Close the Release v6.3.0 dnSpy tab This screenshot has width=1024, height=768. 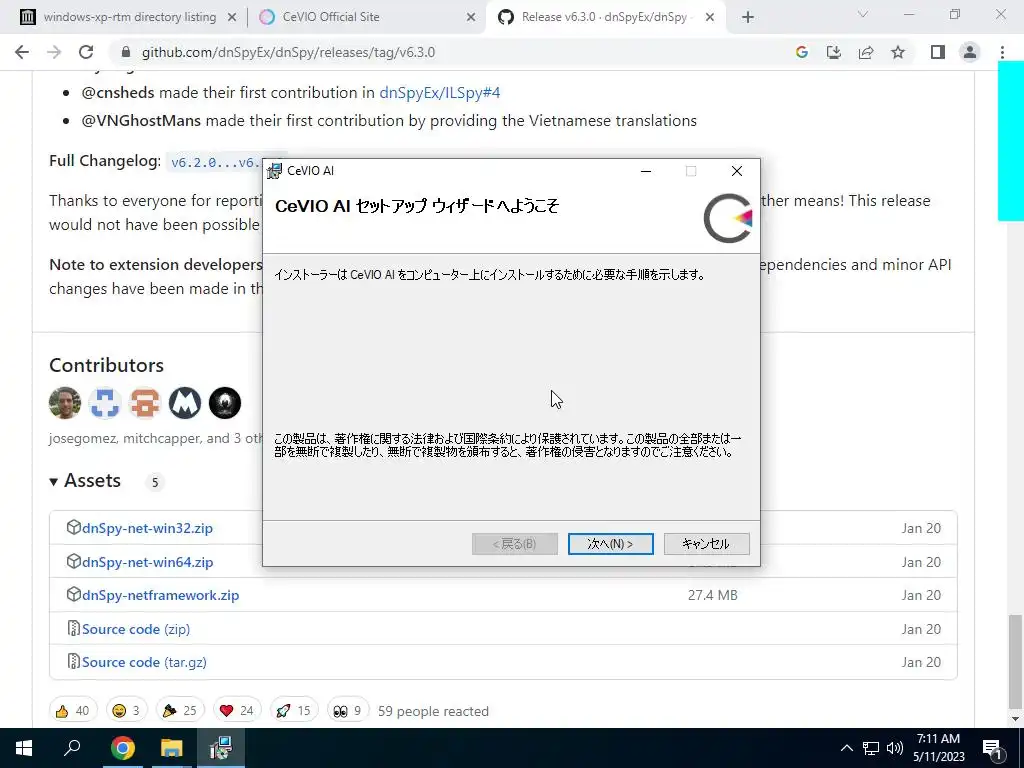tap(710, 18)
